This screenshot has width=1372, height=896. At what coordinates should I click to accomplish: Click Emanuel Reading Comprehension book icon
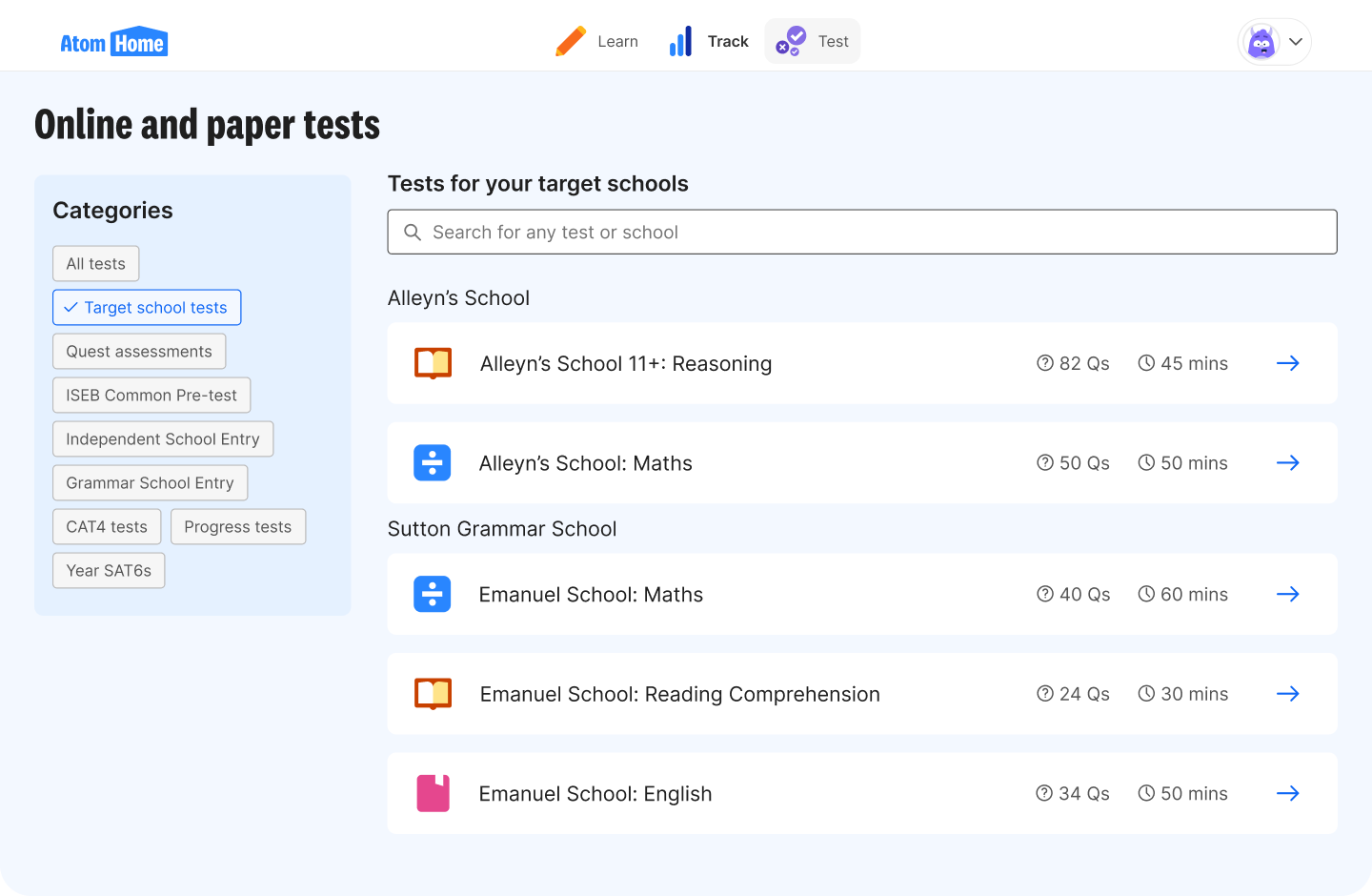433,694
